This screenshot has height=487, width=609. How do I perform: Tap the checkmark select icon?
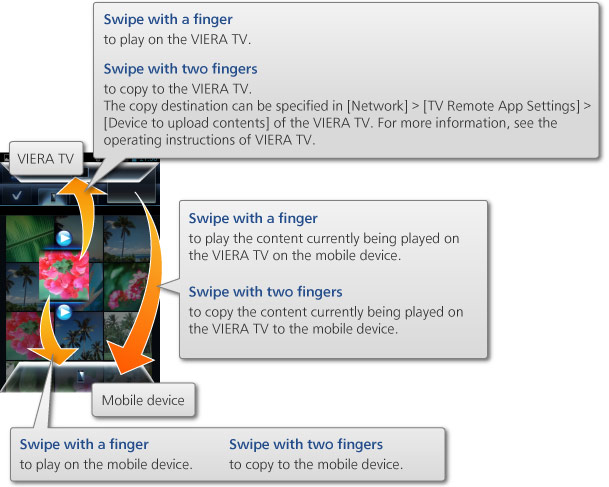pos(16,195)
